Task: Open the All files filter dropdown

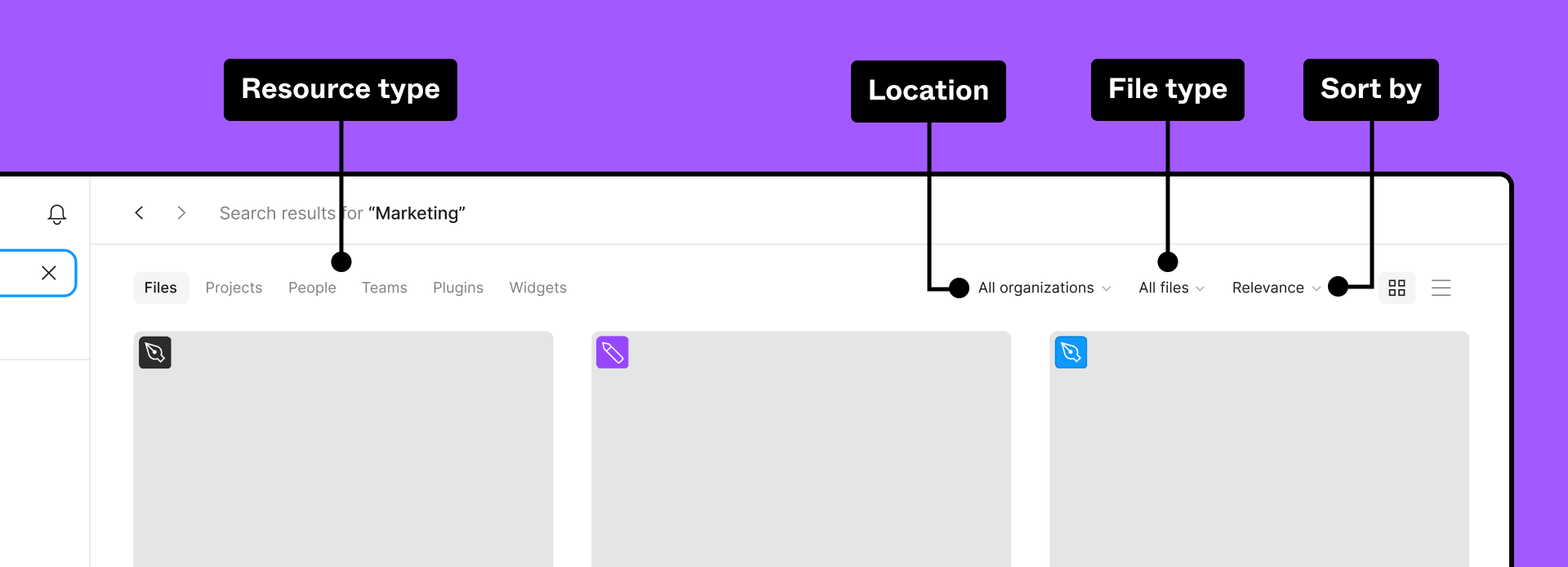Action: click(x=1172, y=288)
